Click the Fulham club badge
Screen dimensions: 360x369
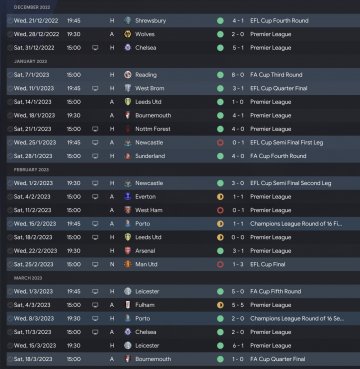[x=128, y=305]
